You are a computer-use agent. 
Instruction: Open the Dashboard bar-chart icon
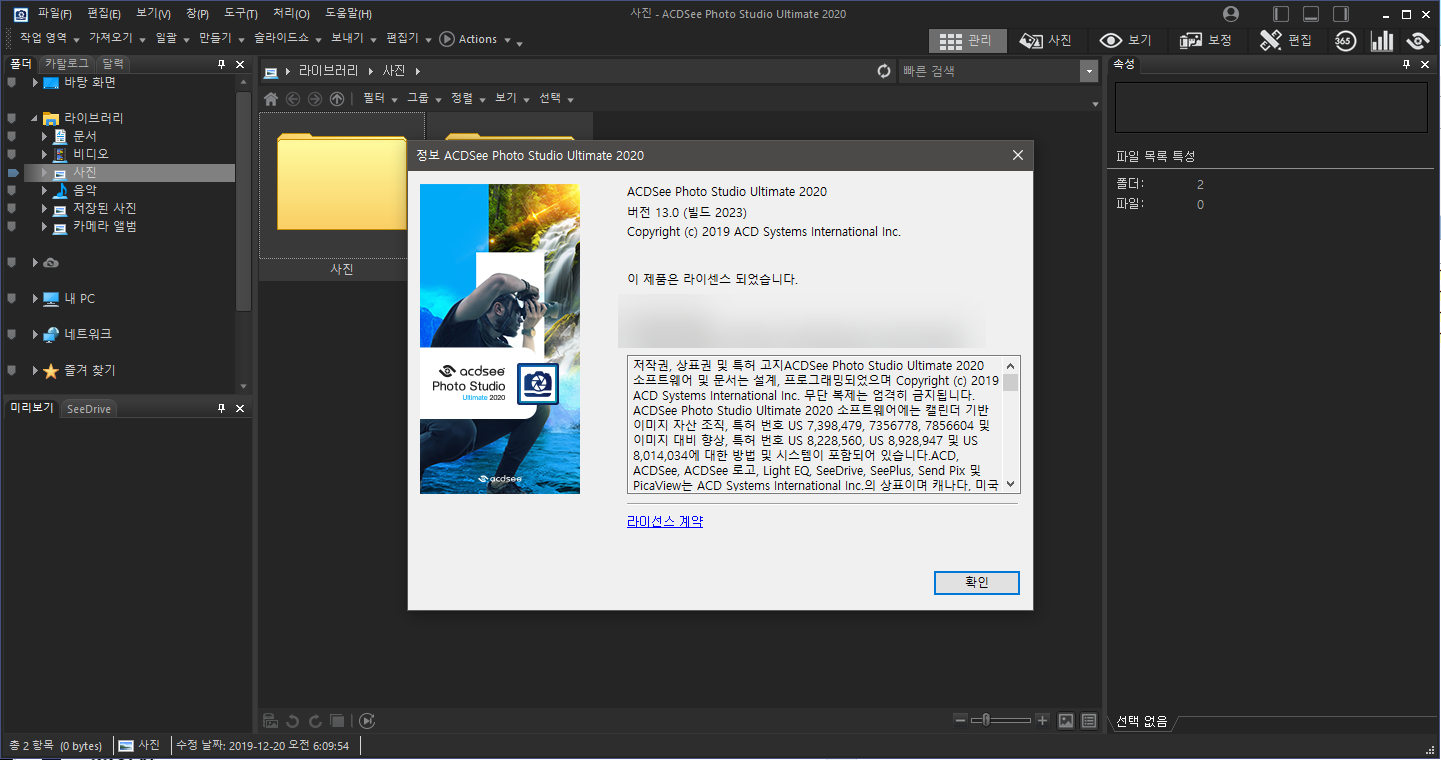click(x=1382, y=40)
